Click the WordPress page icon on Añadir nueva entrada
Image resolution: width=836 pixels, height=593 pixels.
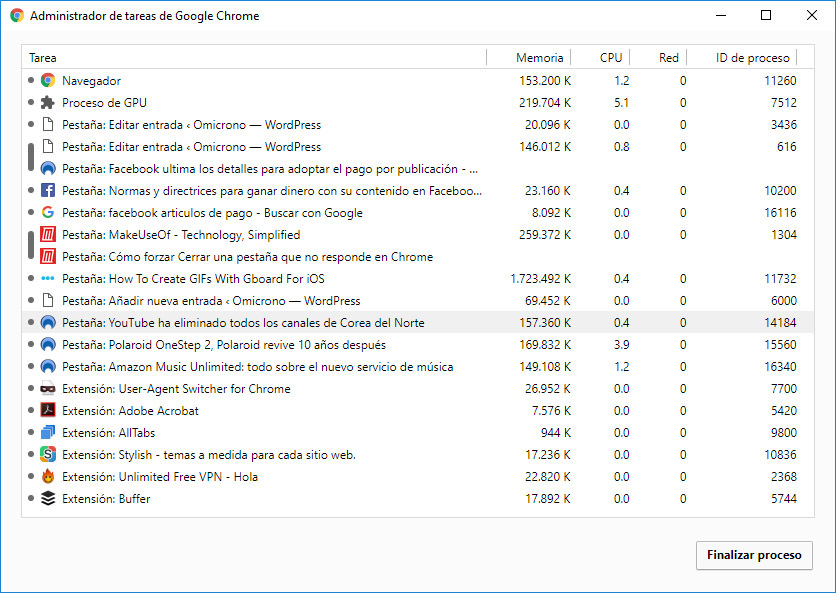coord(47,300)
